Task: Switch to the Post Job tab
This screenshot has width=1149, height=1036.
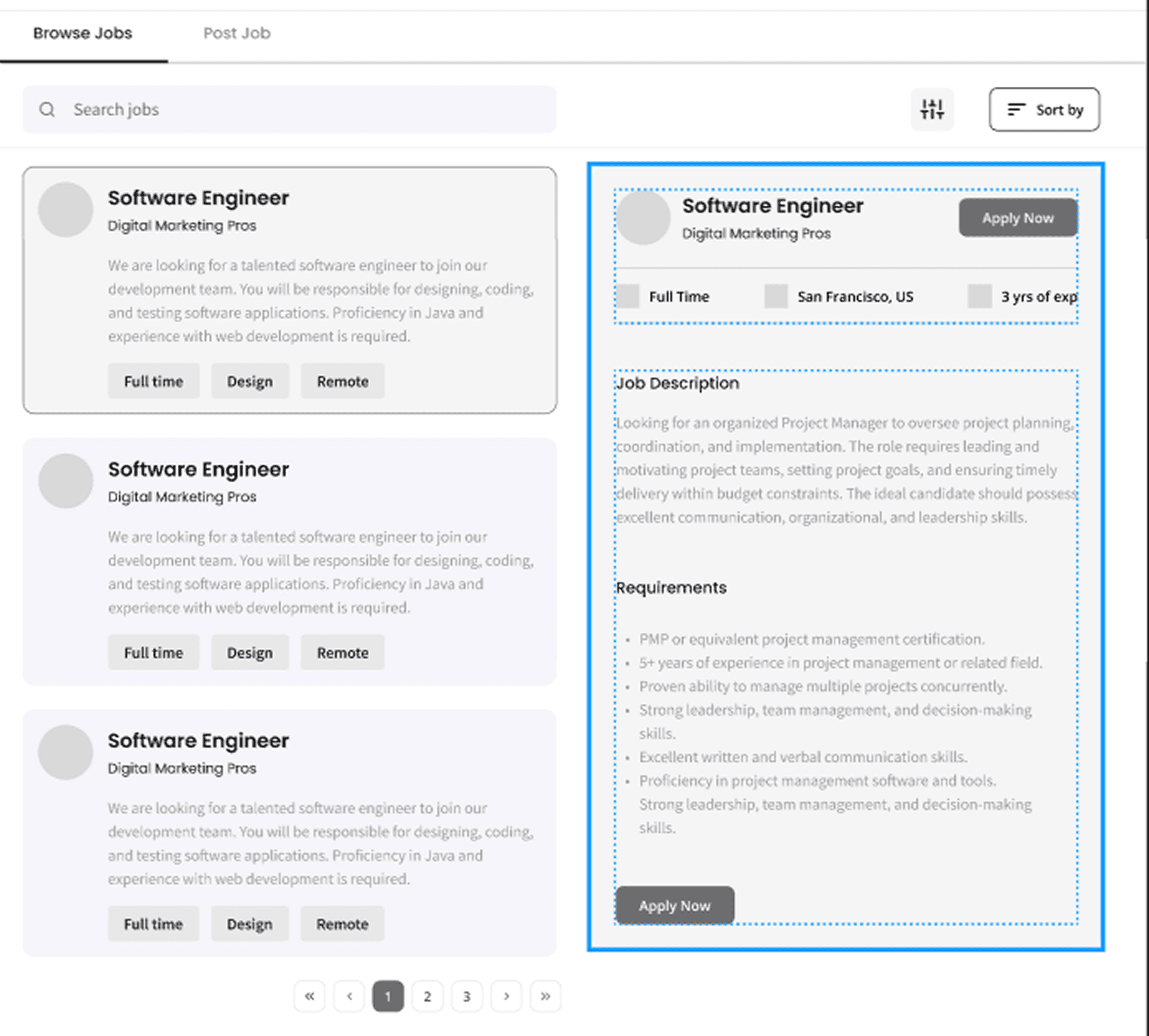Action: (237, 33)
